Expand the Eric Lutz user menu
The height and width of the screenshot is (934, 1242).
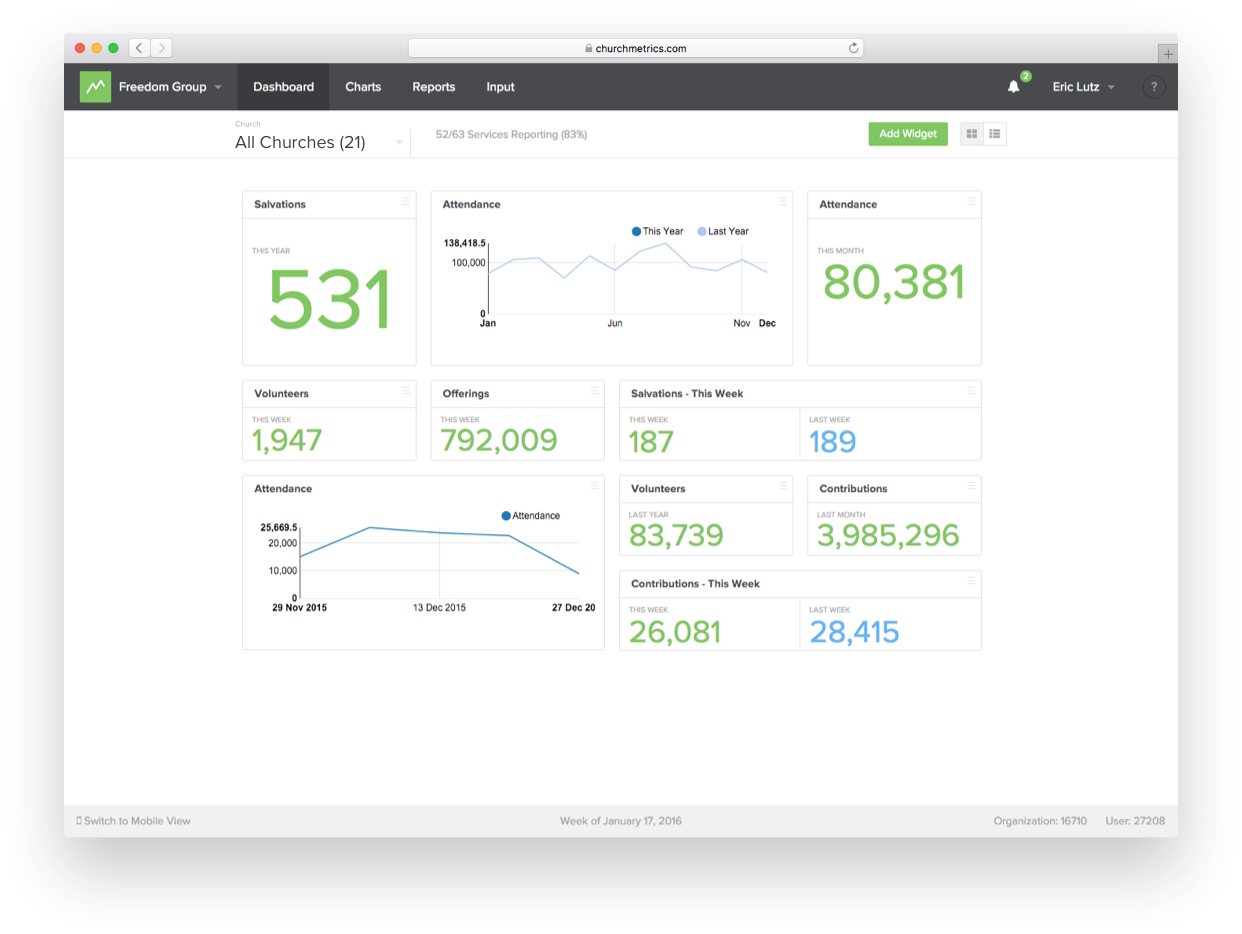coord(1083,87)
